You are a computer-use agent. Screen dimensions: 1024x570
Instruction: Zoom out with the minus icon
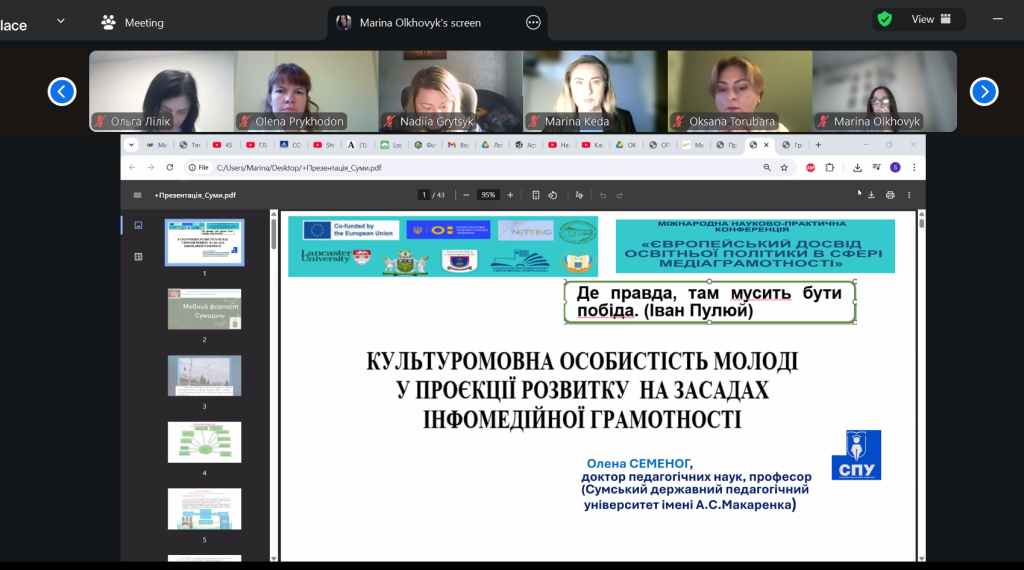coord(467,195)
